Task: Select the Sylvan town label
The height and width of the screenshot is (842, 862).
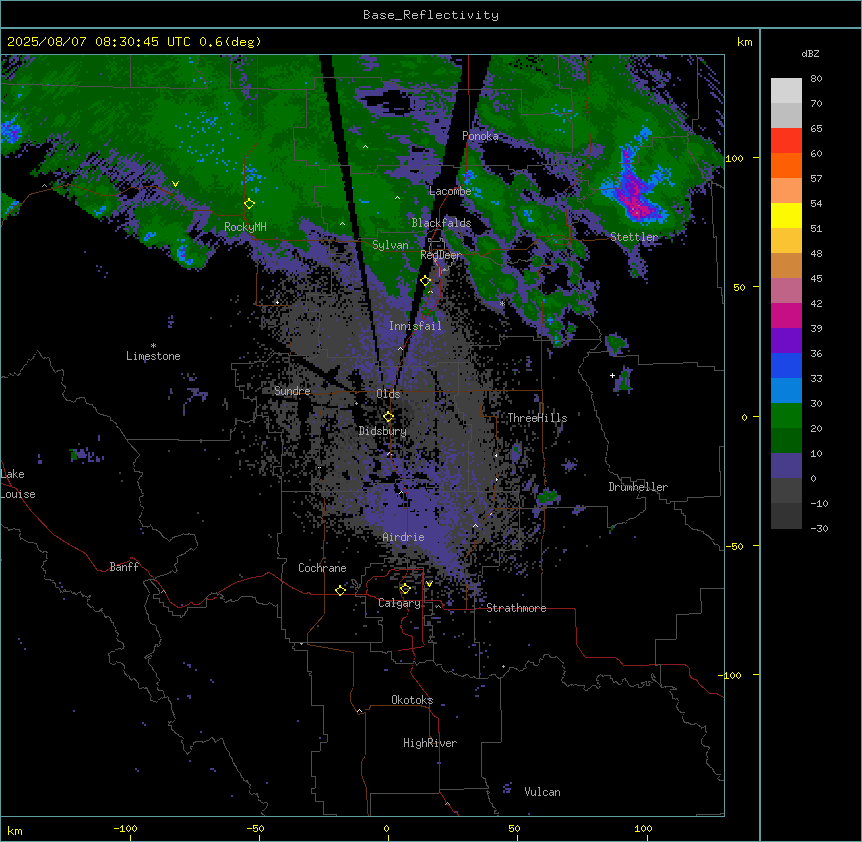Action: 390,245
